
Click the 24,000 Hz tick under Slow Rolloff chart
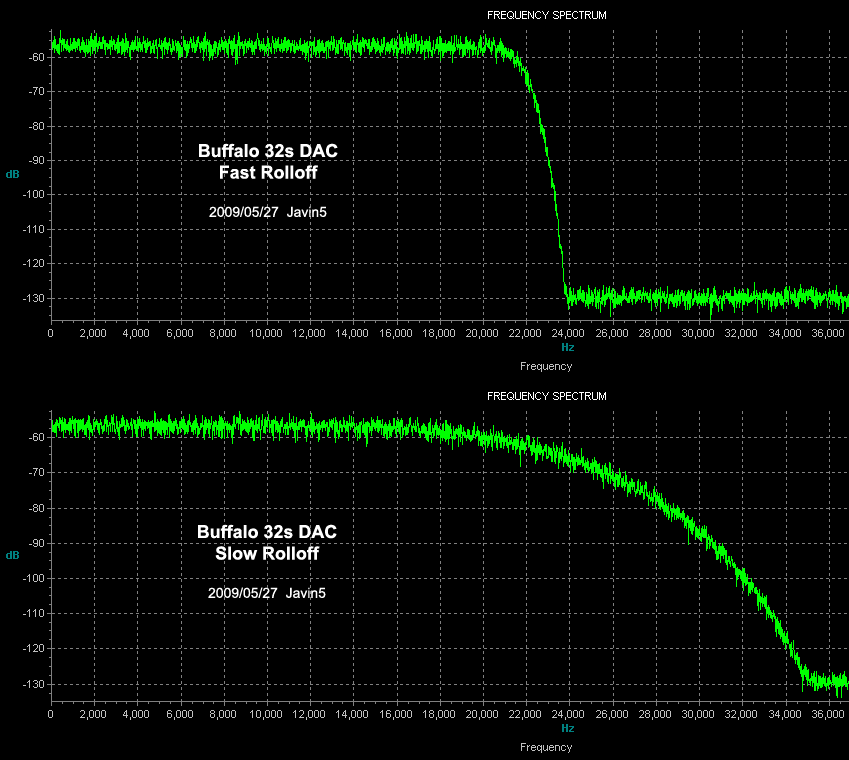[x=568, y=715]
